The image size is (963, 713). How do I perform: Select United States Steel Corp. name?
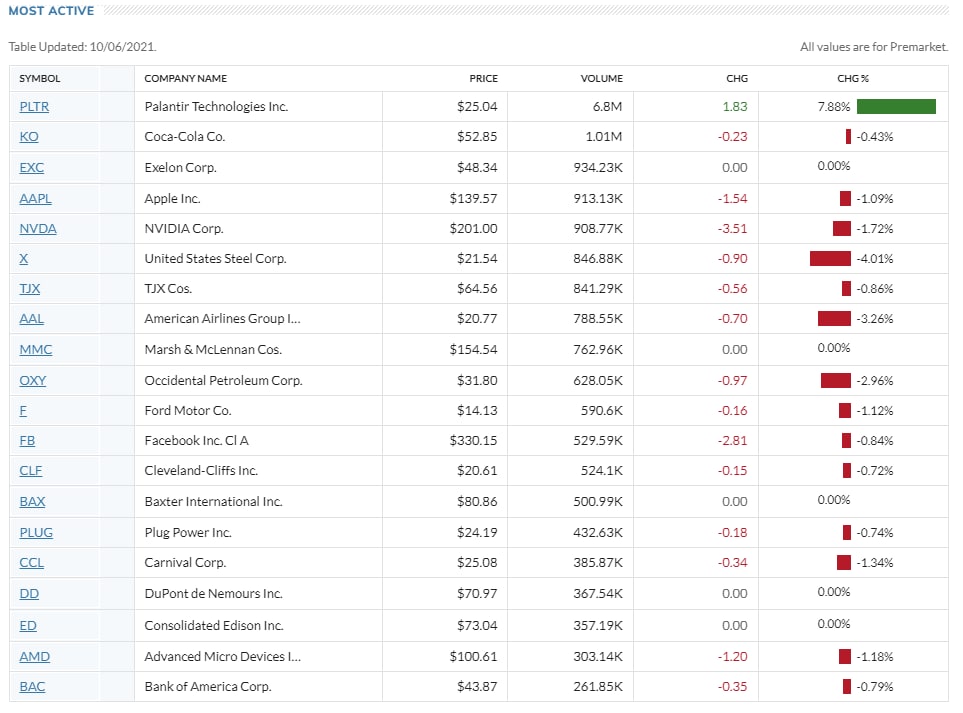tap(216, 259)
